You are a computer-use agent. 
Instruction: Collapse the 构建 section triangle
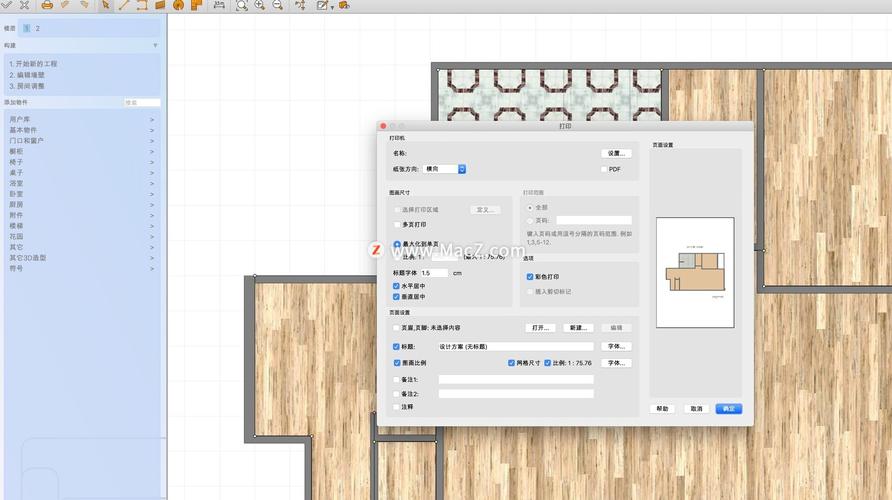(155, 46)
